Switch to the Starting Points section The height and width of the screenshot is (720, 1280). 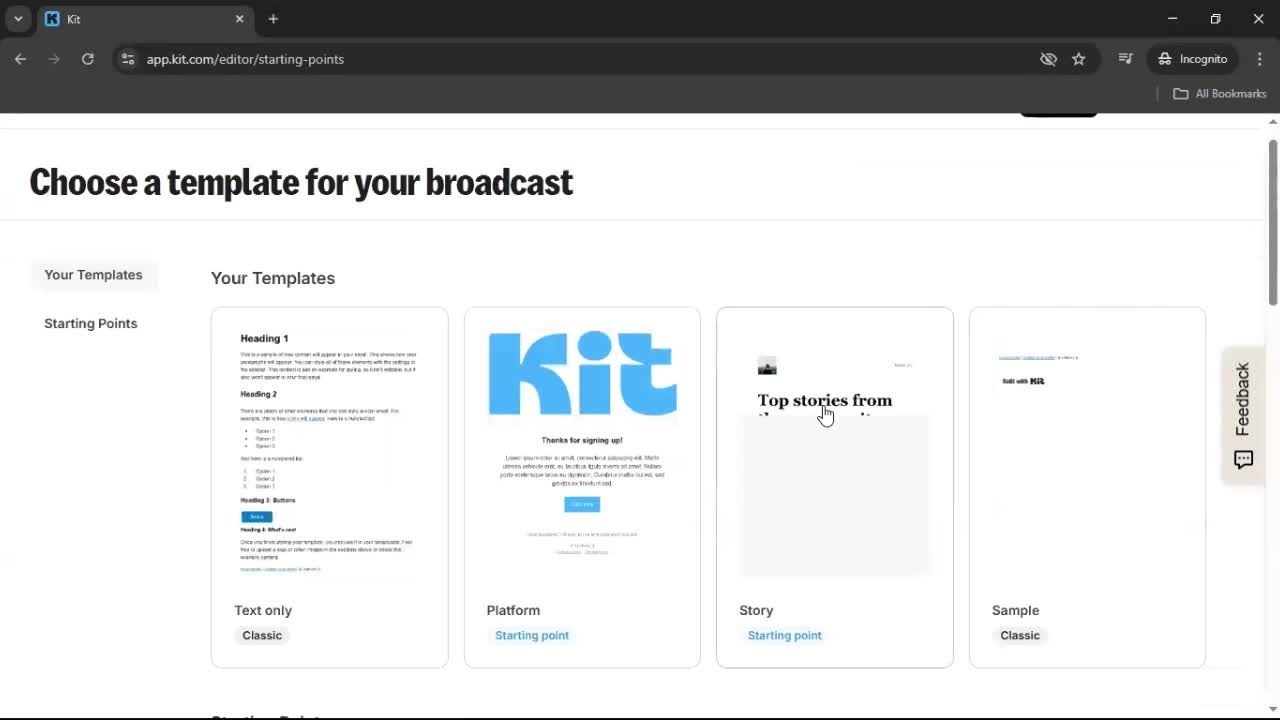pos(90,323)
